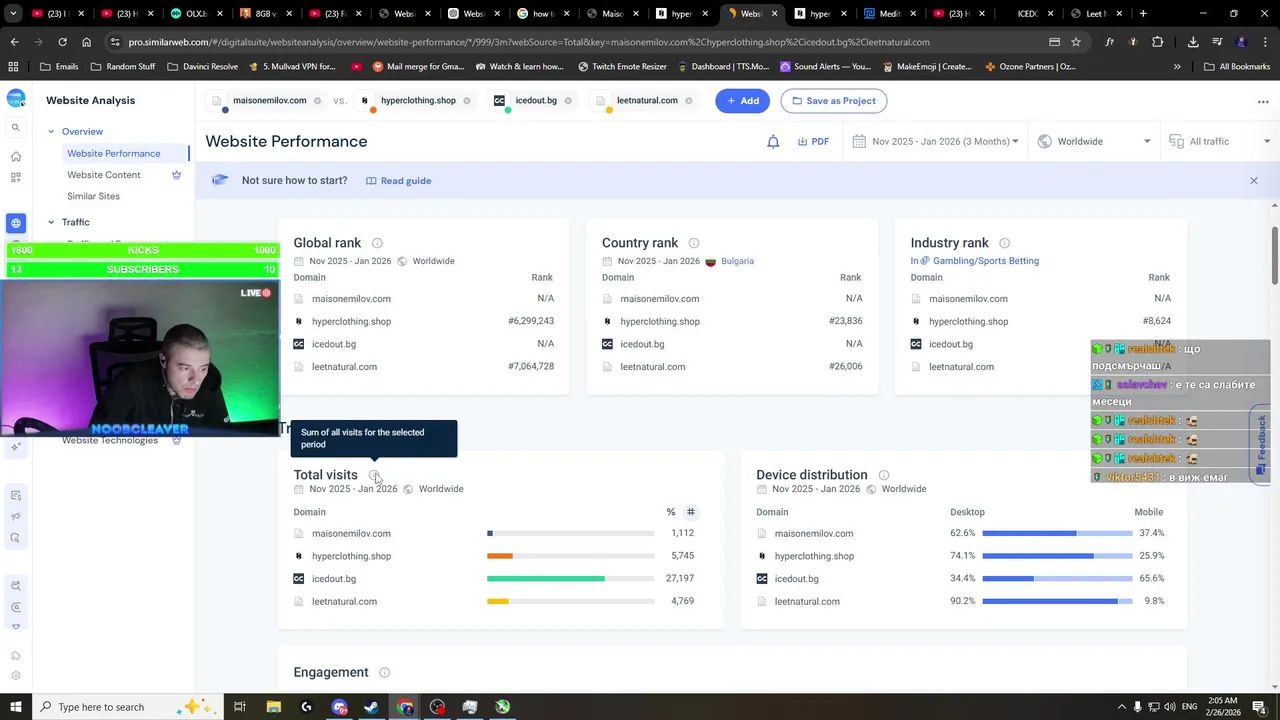
Task: Show info tooltip for Device distribution
Action: click(884, 475)
